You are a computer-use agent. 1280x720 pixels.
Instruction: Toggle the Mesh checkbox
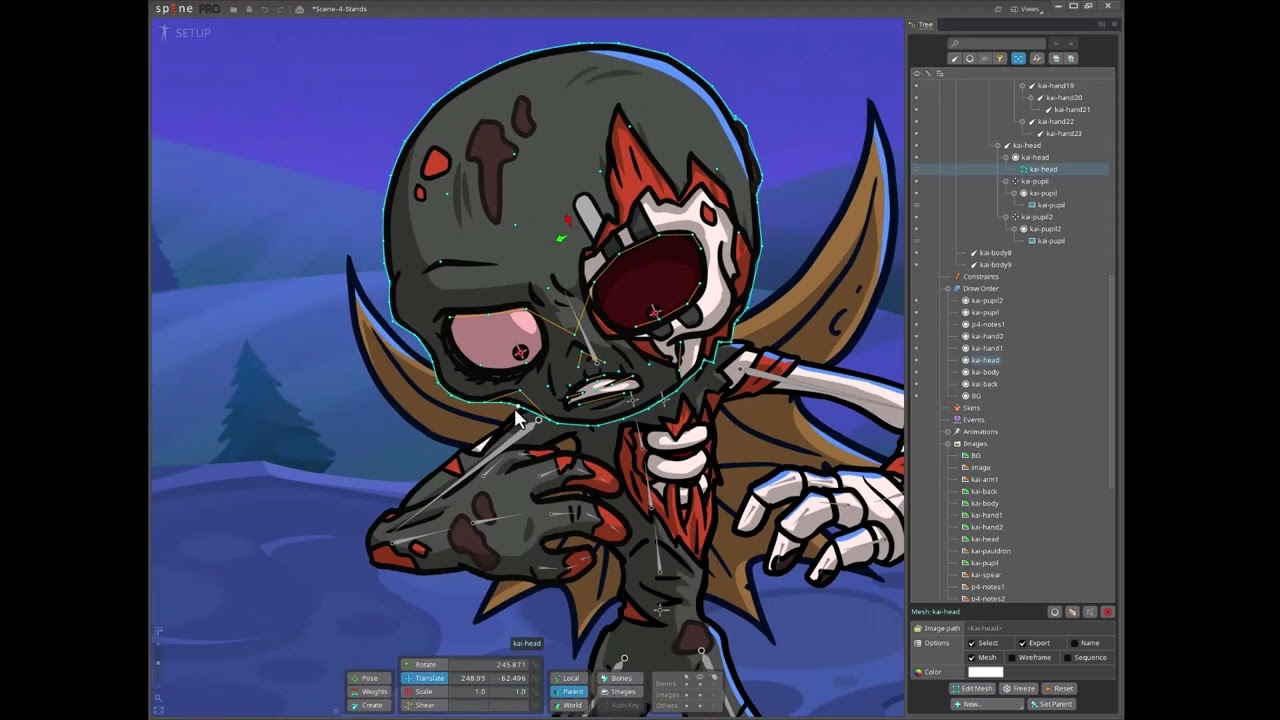[971, 658]
